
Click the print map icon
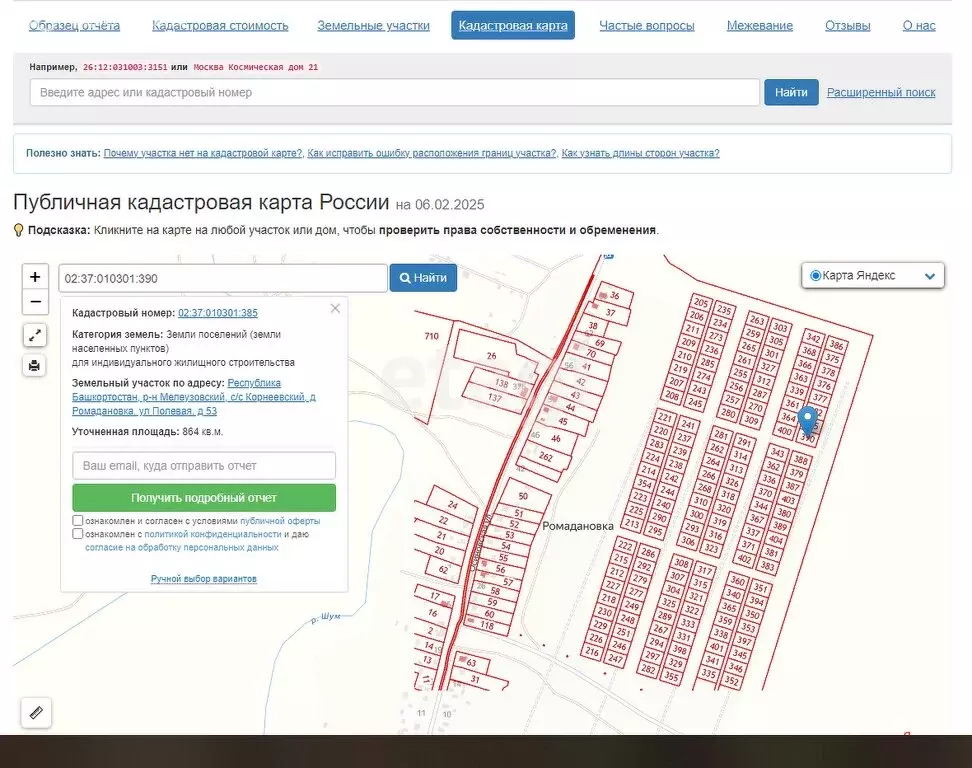tap(35, 365)
